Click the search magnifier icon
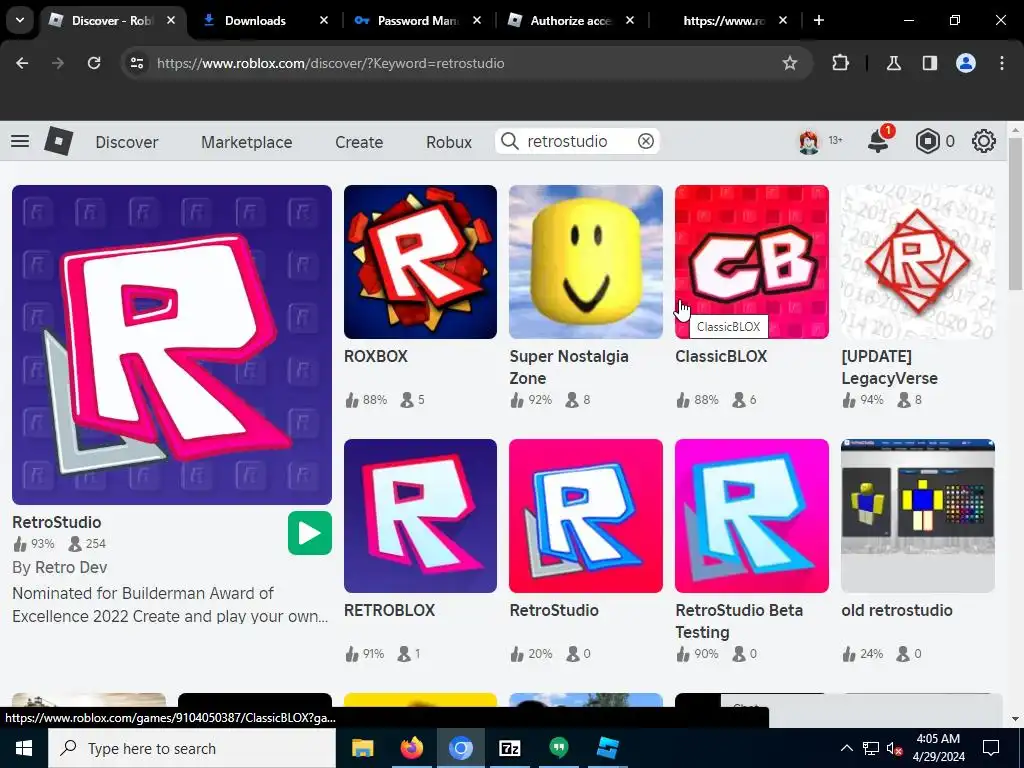 509,141
